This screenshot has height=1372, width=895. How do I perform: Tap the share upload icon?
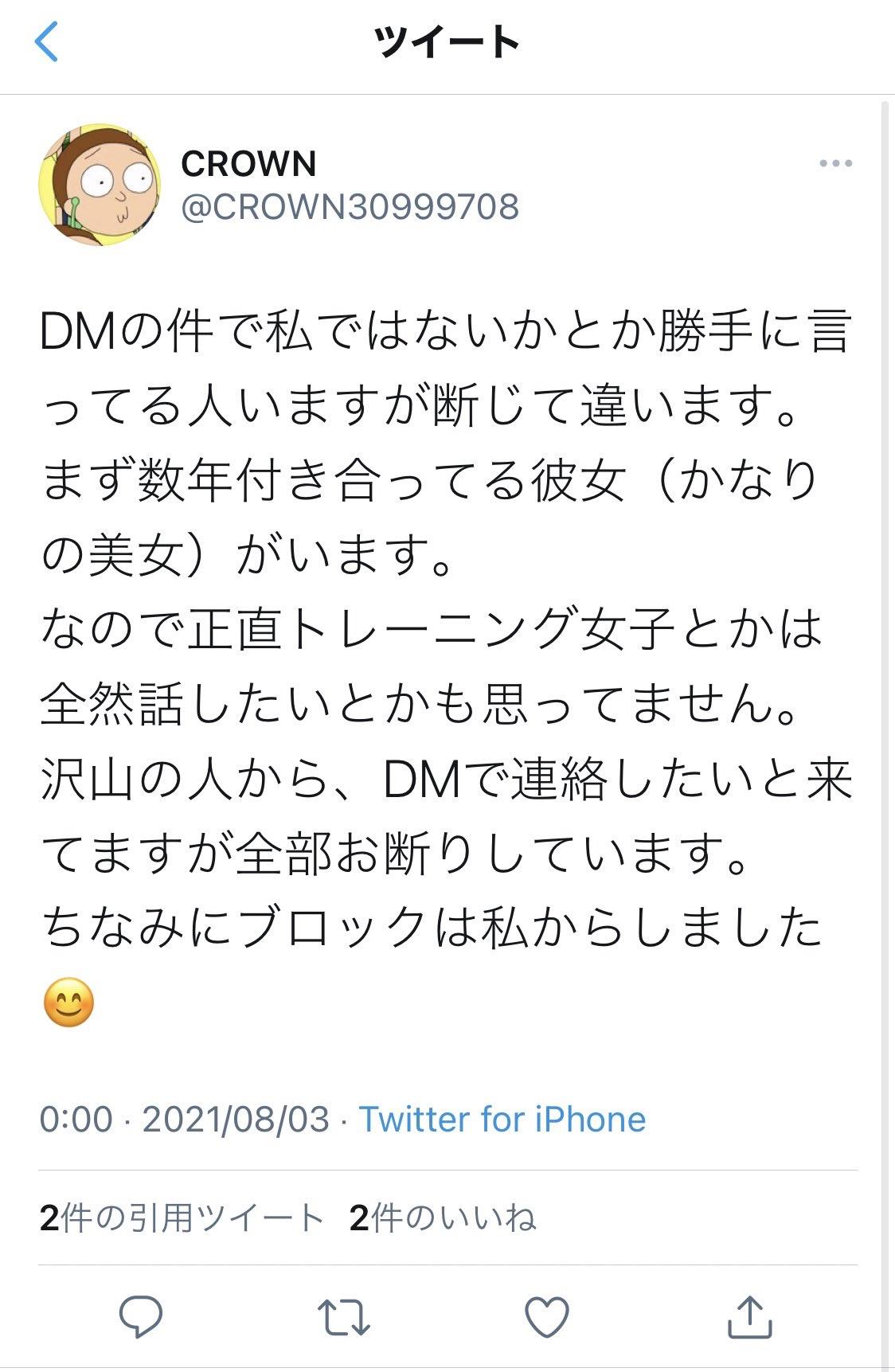pos(750,1316)
